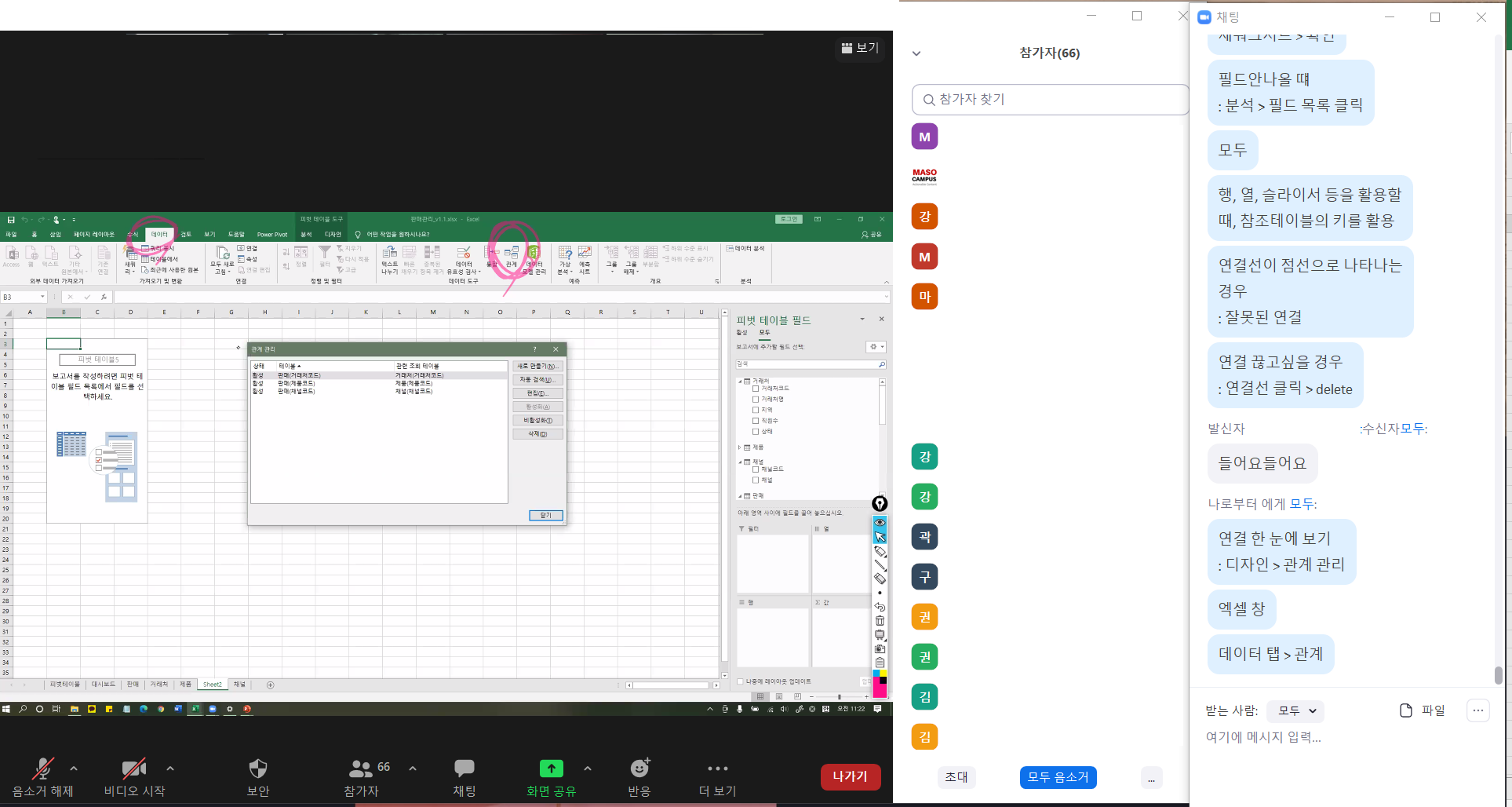Check the 지역 field checkbox
The height and width of the screenshot is (807, 1512).
(756, 410)
